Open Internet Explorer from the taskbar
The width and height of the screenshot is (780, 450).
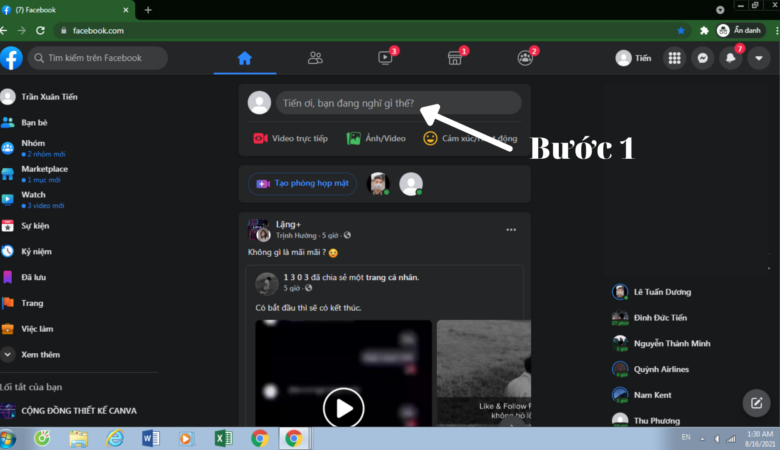[115, 439]
